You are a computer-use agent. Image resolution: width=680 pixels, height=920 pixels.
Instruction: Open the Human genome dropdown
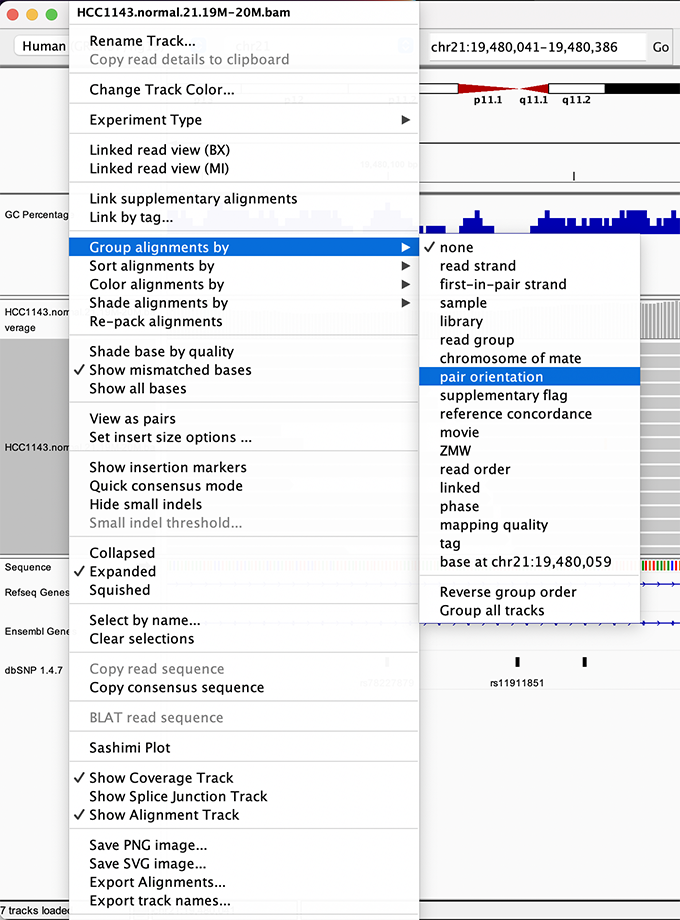coord(42,47)
